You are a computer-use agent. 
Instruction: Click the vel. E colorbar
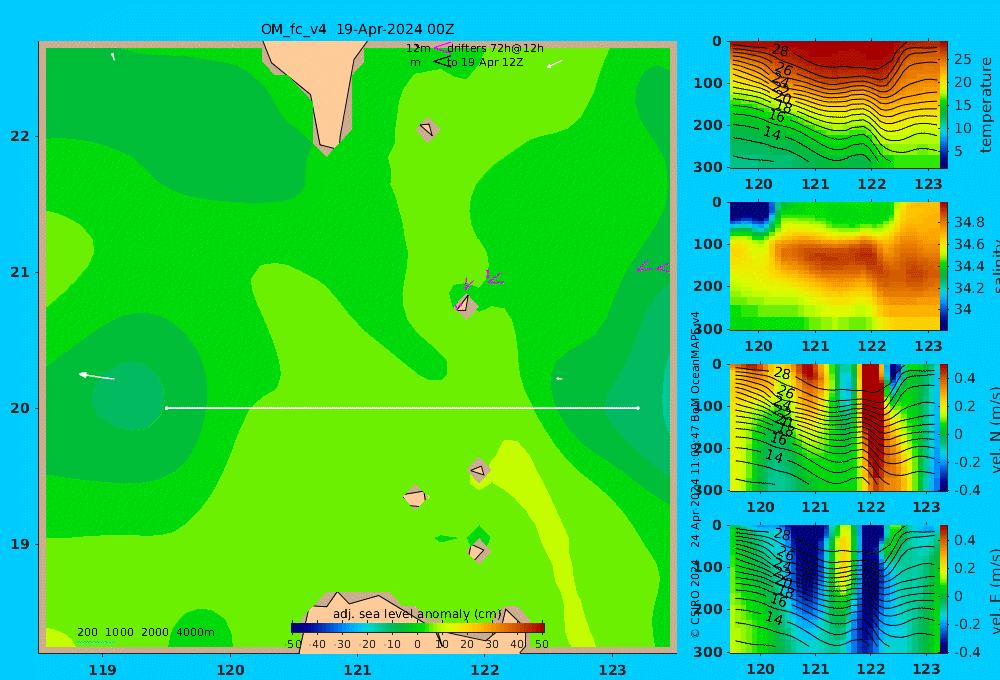pos(944,589)
